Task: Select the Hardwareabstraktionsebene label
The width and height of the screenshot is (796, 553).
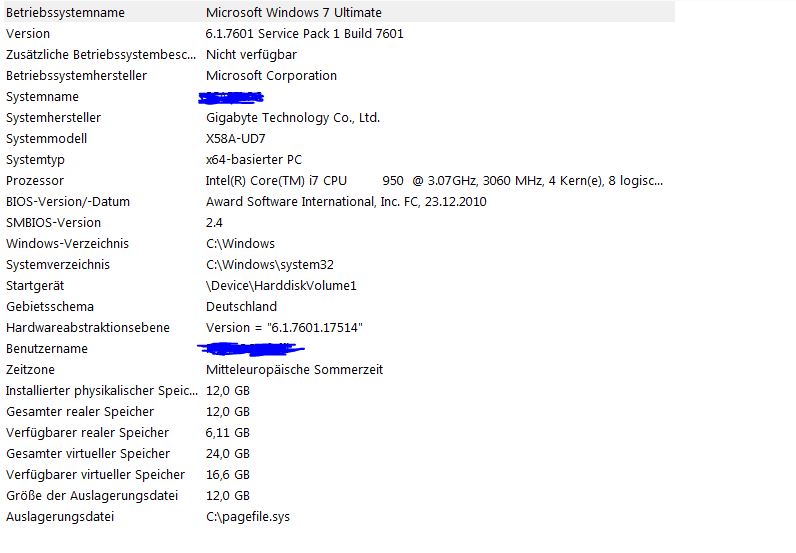Action: pos(87,328)
